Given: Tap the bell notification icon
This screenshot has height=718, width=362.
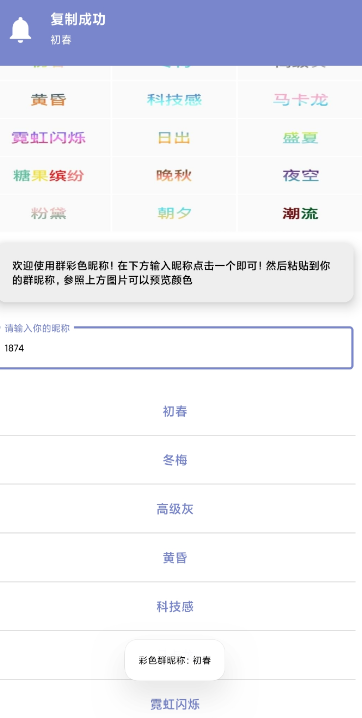Looking at the screenshot, I should click(20, 30).
